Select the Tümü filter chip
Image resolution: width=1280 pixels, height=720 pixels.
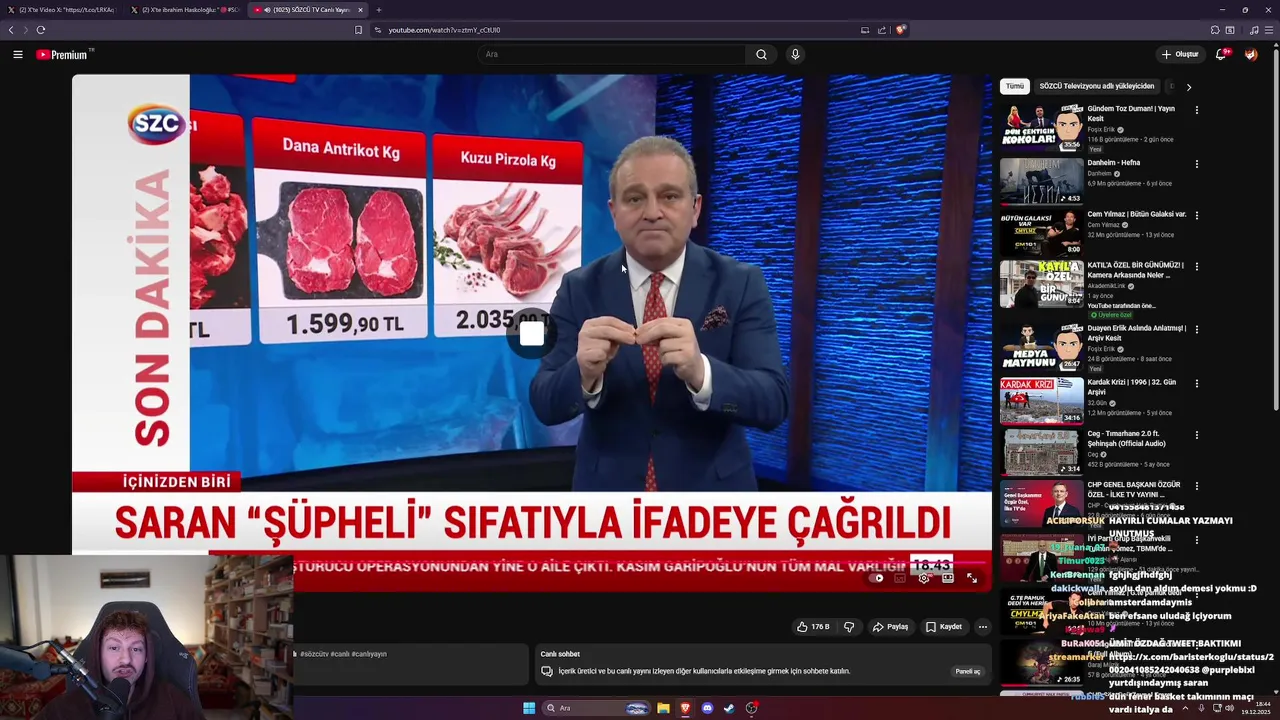tap(1015, 86)
